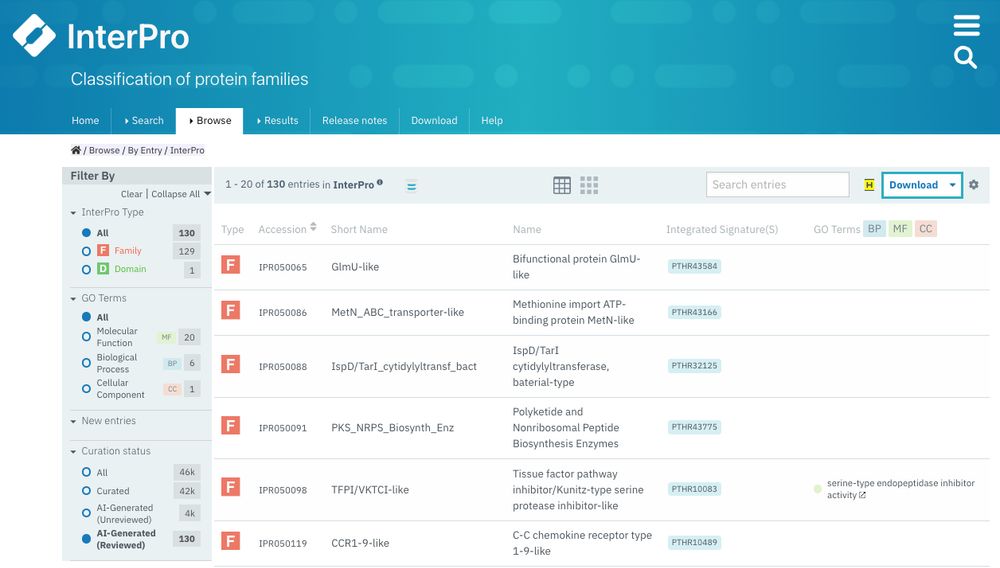Open PTHR43166 signature link

tap(694, 312)
